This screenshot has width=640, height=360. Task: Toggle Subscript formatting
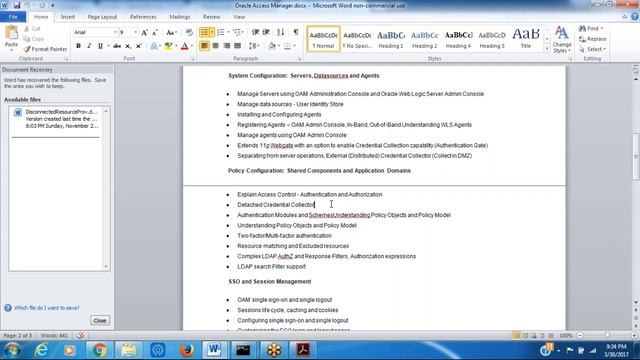pyautogui.click(x=128, y=46)
